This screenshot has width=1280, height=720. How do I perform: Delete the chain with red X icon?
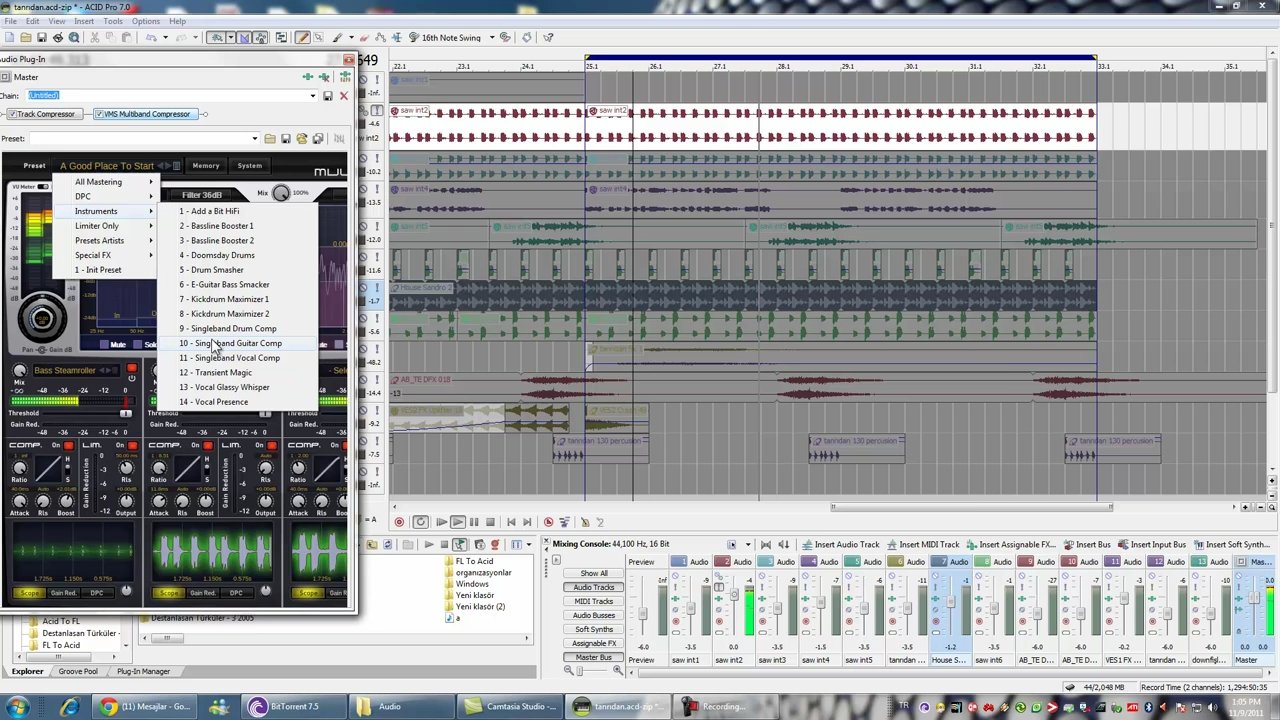click(x=343, y=96)
